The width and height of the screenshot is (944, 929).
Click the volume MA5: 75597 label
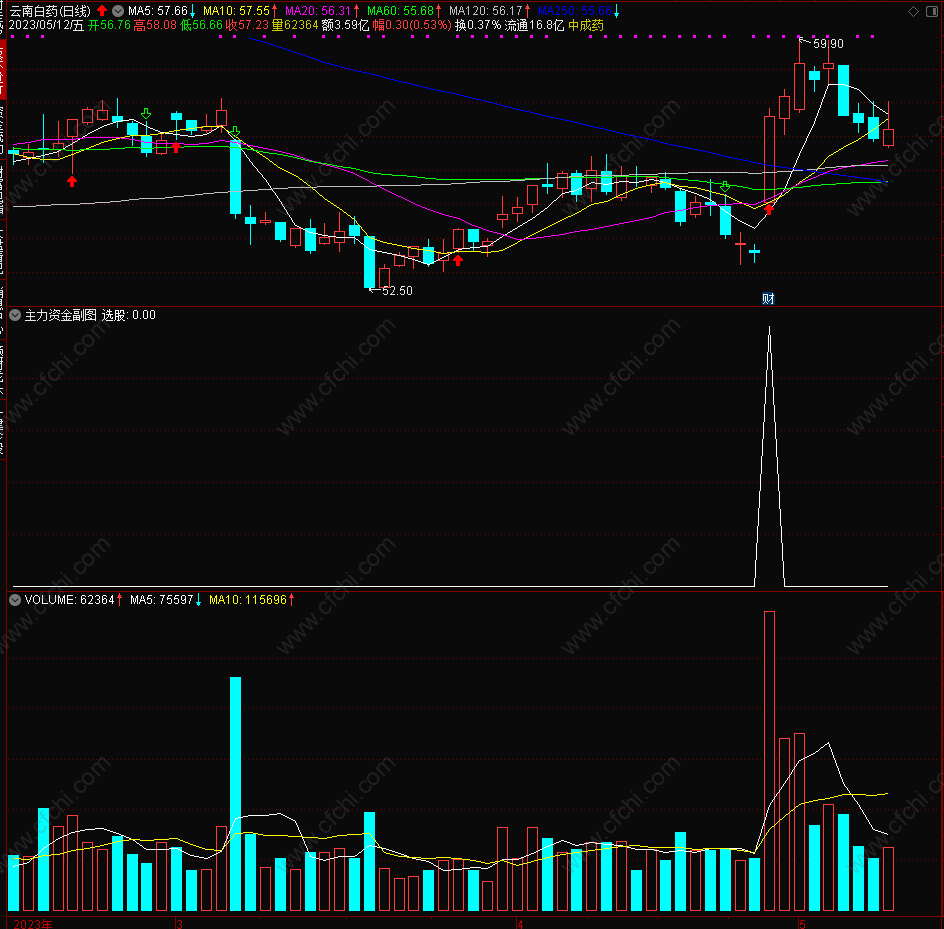click(161, 600)
